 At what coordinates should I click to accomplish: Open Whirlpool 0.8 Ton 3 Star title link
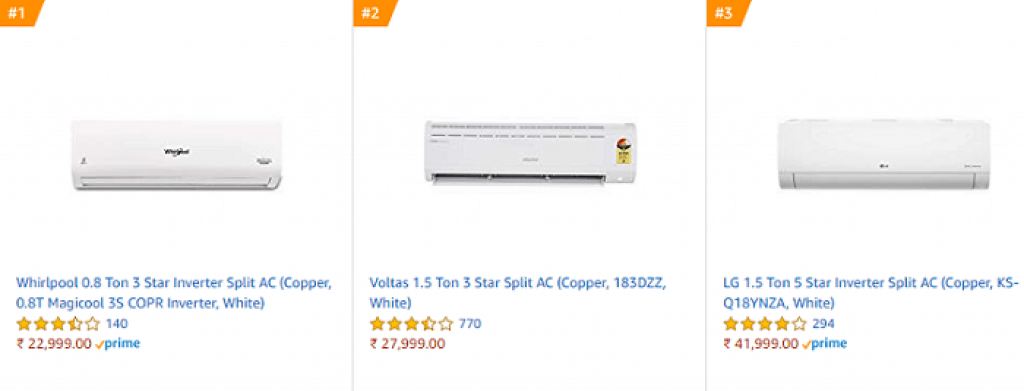[x=174, y=293]
